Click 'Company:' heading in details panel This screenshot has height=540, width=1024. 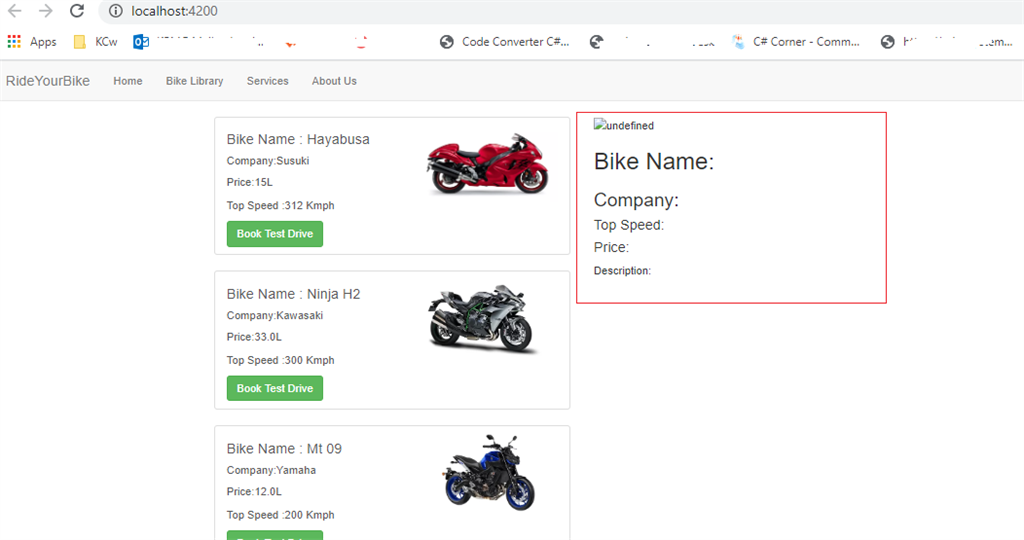click(x=636, y=200)
